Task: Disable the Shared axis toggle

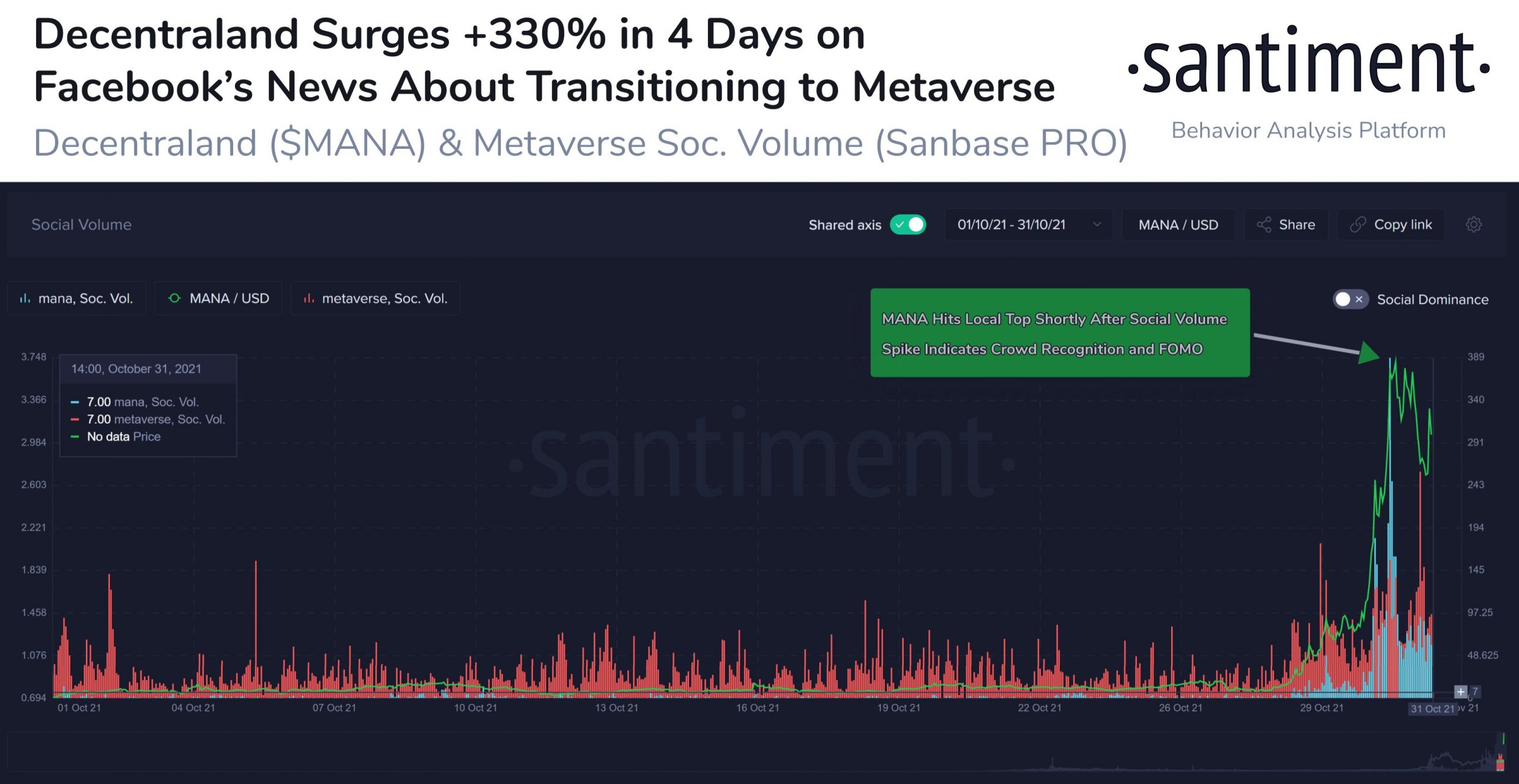Action: [908, 225]
